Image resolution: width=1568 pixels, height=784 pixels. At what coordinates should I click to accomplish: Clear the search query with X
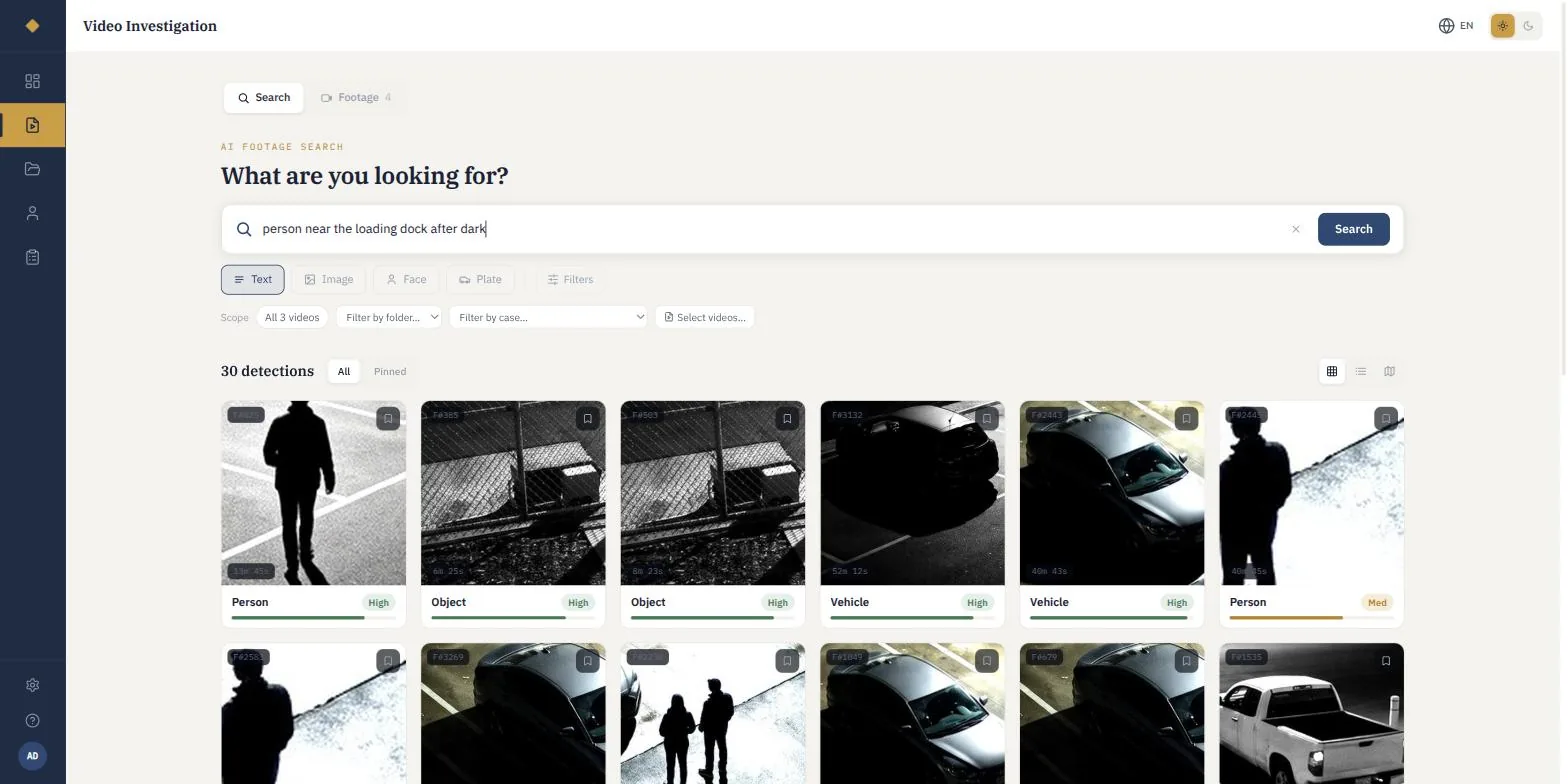(x=1295, y=229)
